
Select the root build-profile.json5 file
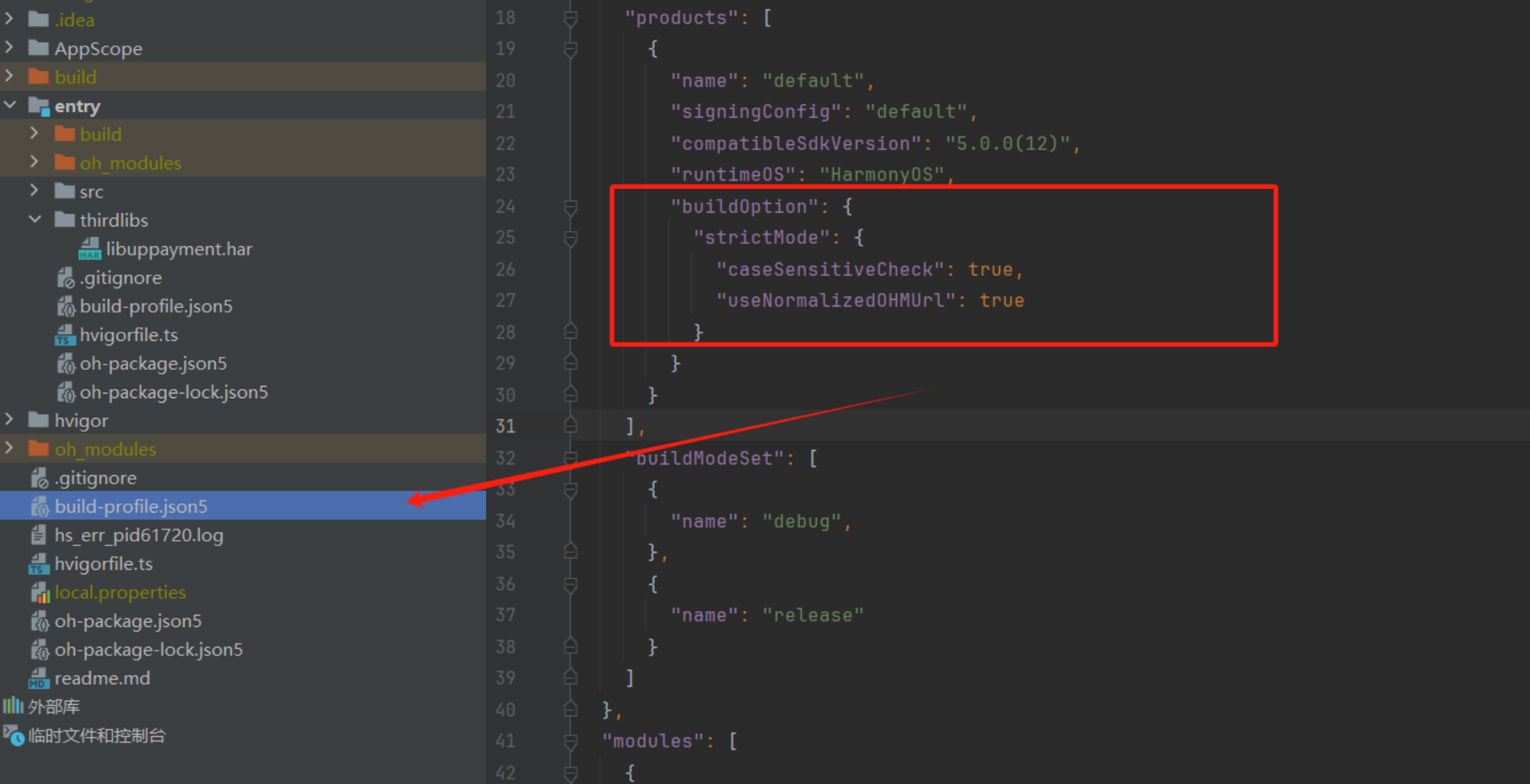(130, 506)
